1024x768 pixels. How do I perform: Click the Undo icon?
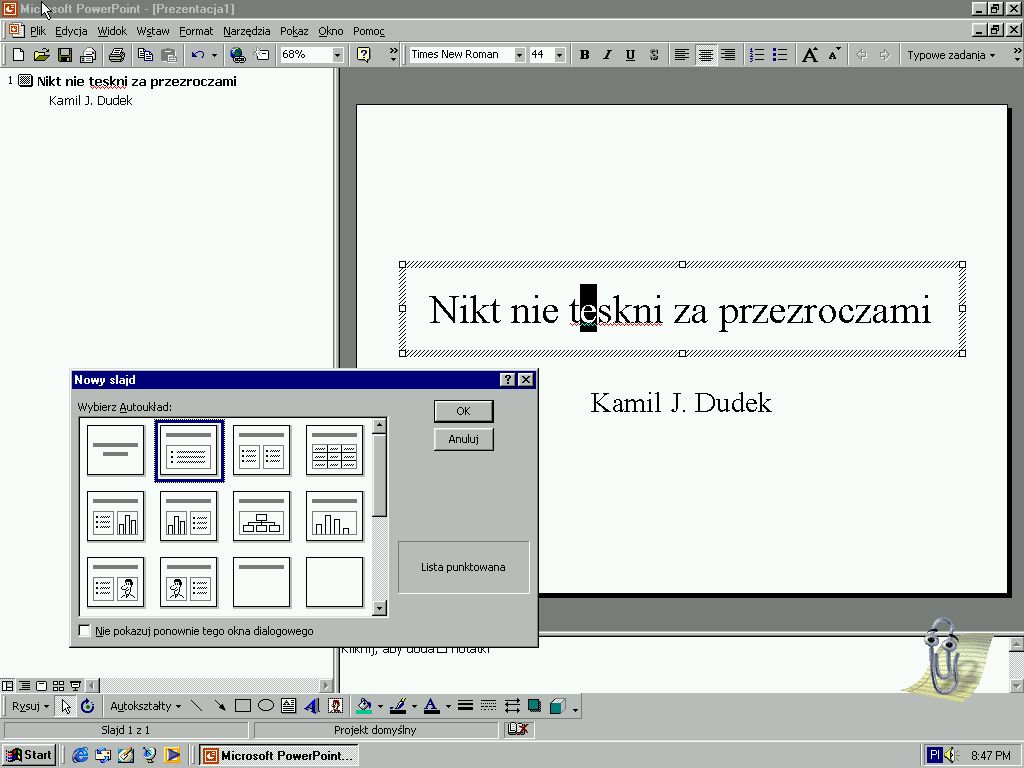[196, 55]
